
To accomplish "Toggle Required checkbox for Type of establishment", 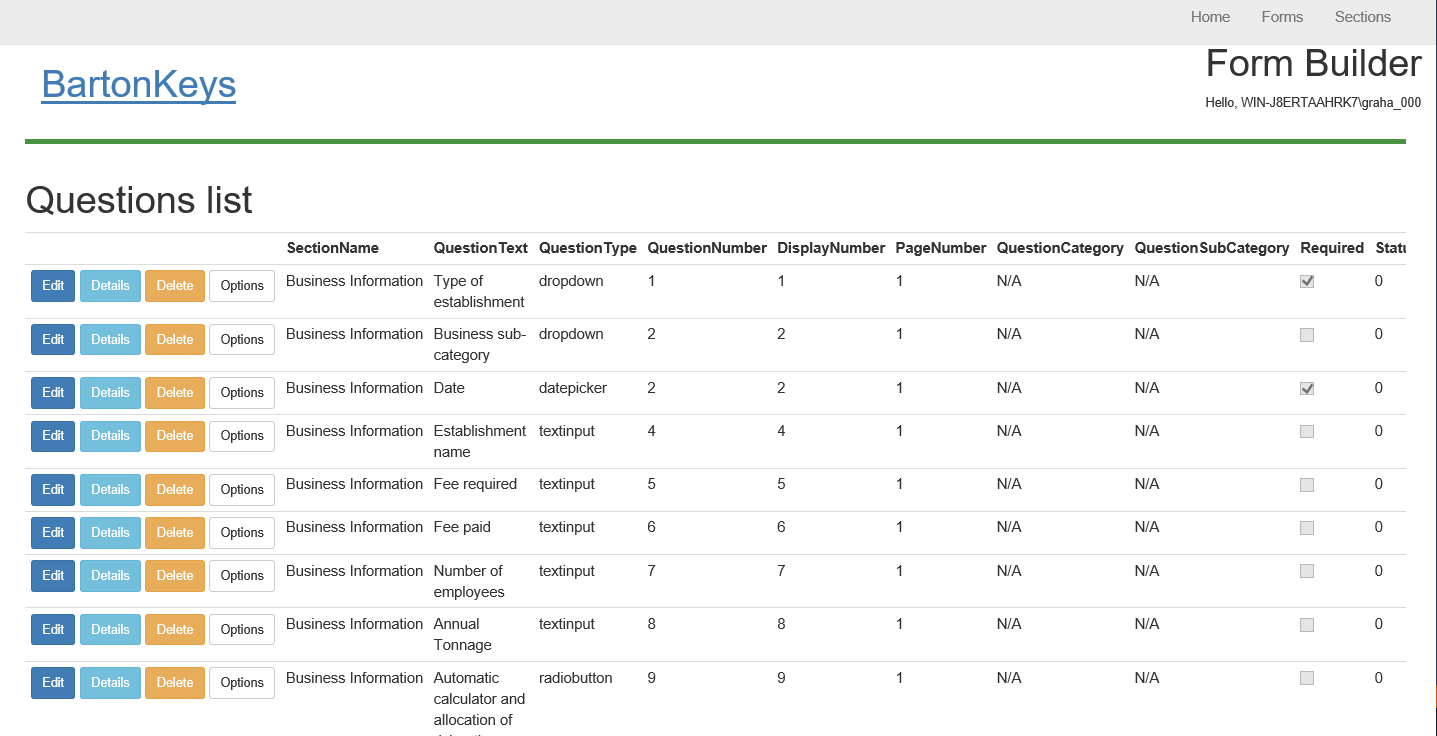I will click(1306, 282).
